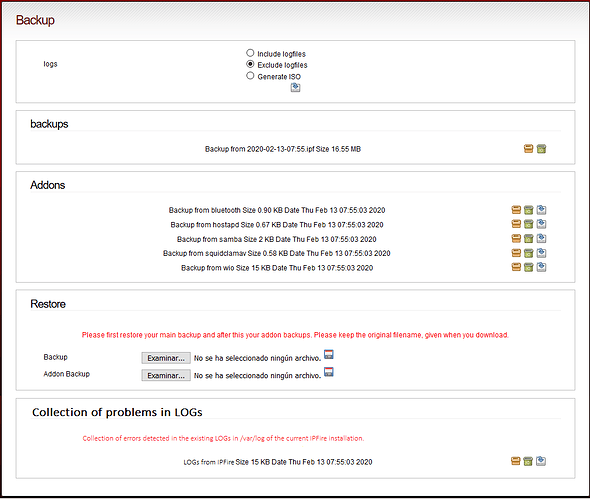Delete the wio addon backup
The image size is (590, 500).
(x=529, y=267)
